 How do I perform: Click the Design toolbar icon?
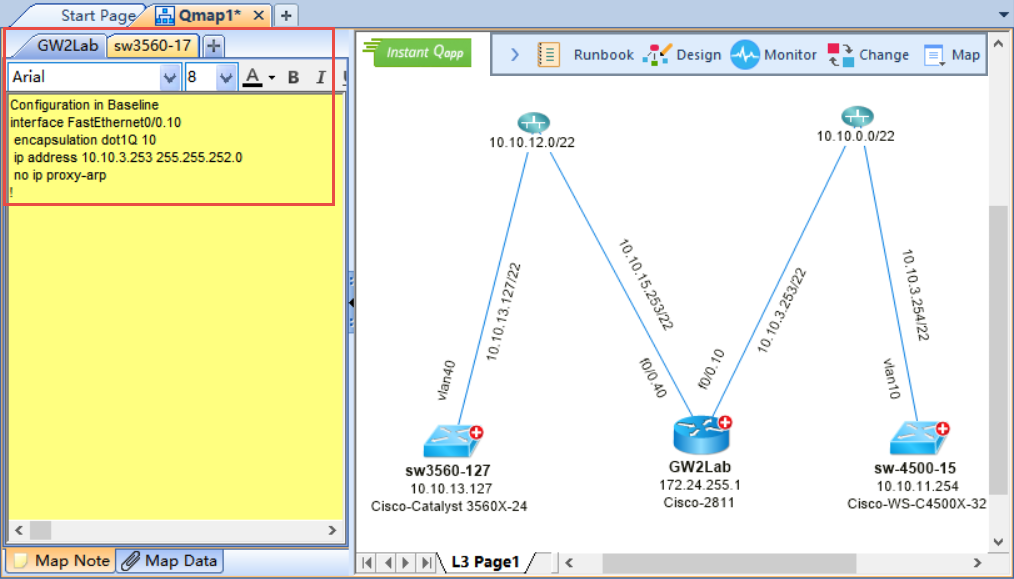click(657, 55)
